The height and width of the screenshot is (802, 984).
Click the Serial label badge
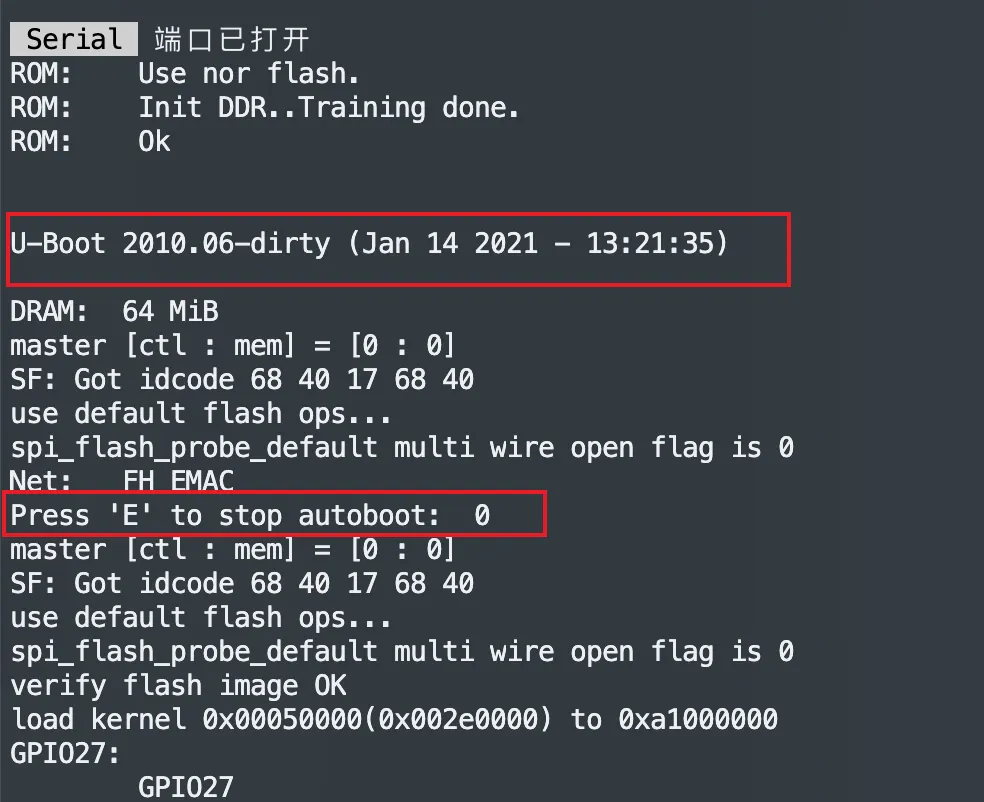(x=74, y=39)
